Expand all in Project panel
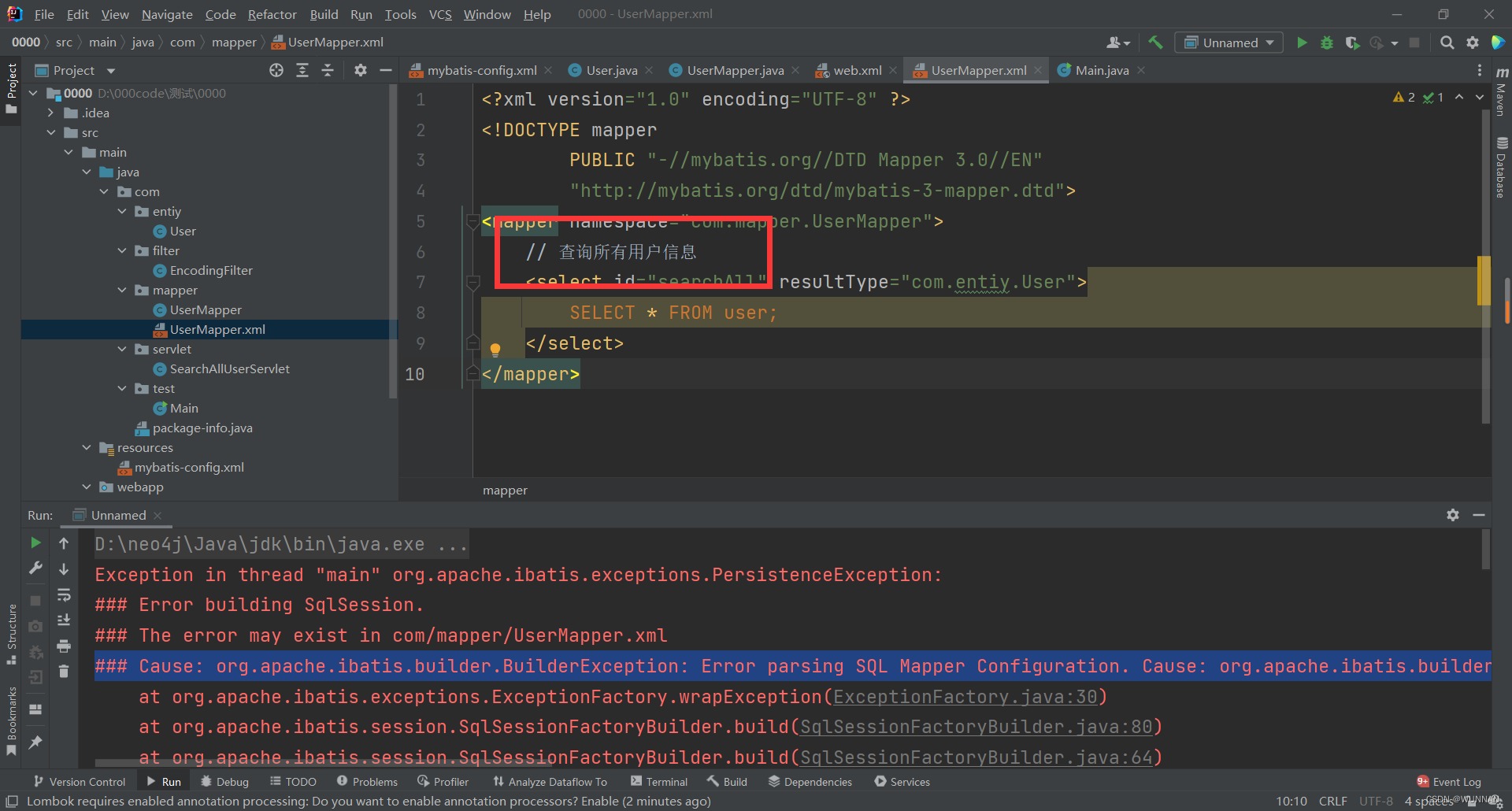Screen dimensions: 1512x811 [x=302, y=70]
